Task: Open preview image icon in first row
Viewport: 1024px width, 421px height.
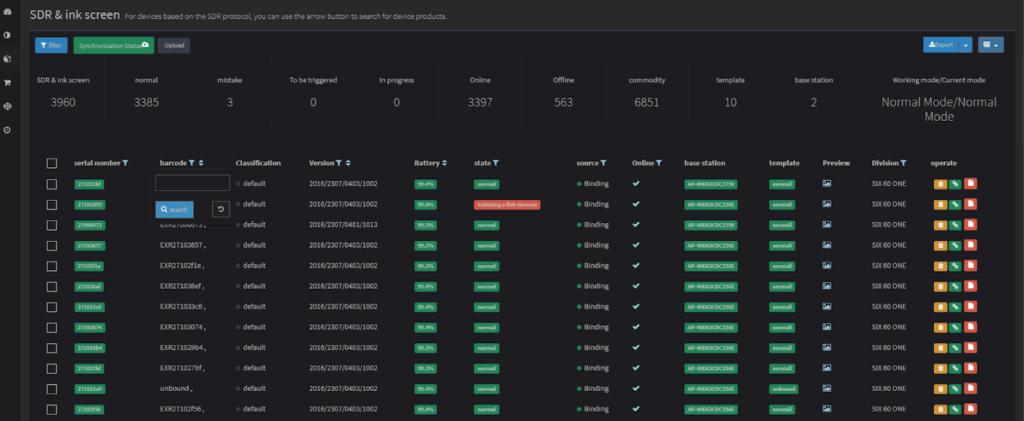Action: pyautogui.click(x=826, y=184)
